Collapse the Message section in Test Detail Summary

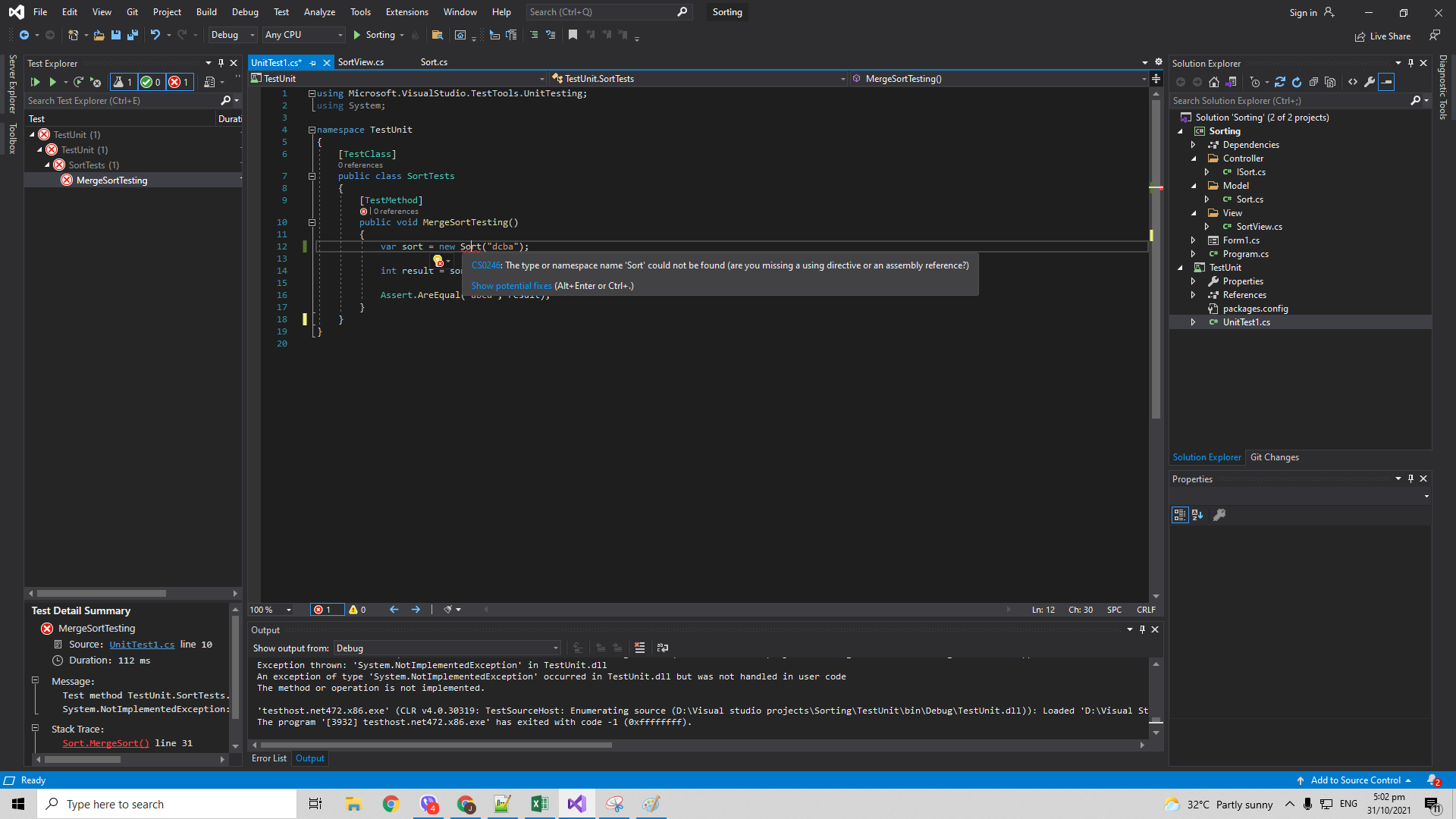[x=35, y=680]
